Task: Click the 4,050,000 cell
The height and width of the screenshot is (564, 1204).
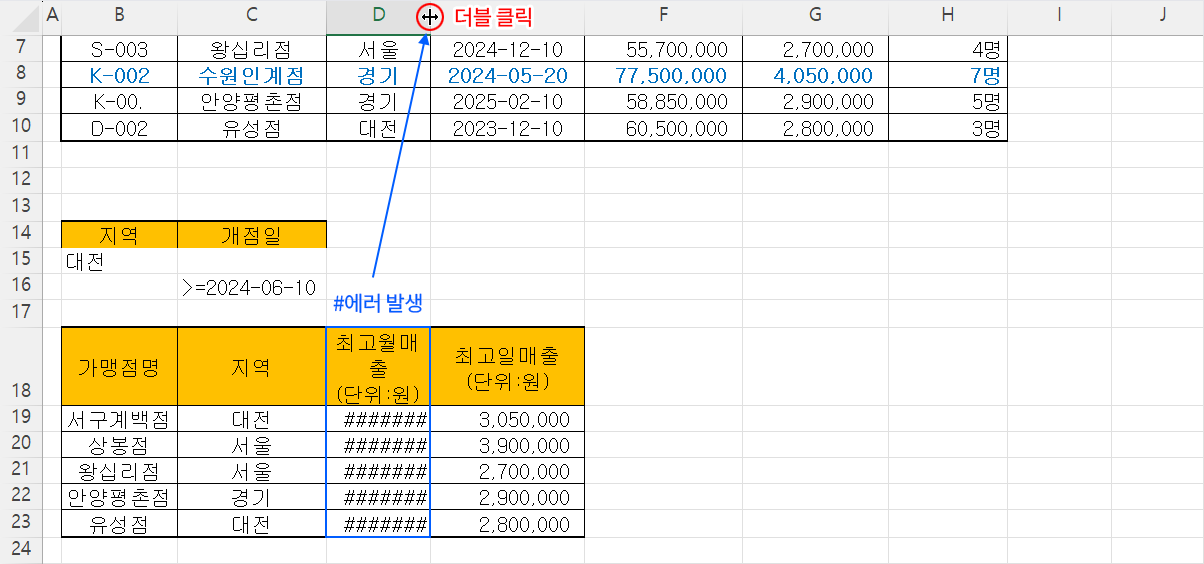Action: pos(816,75)
